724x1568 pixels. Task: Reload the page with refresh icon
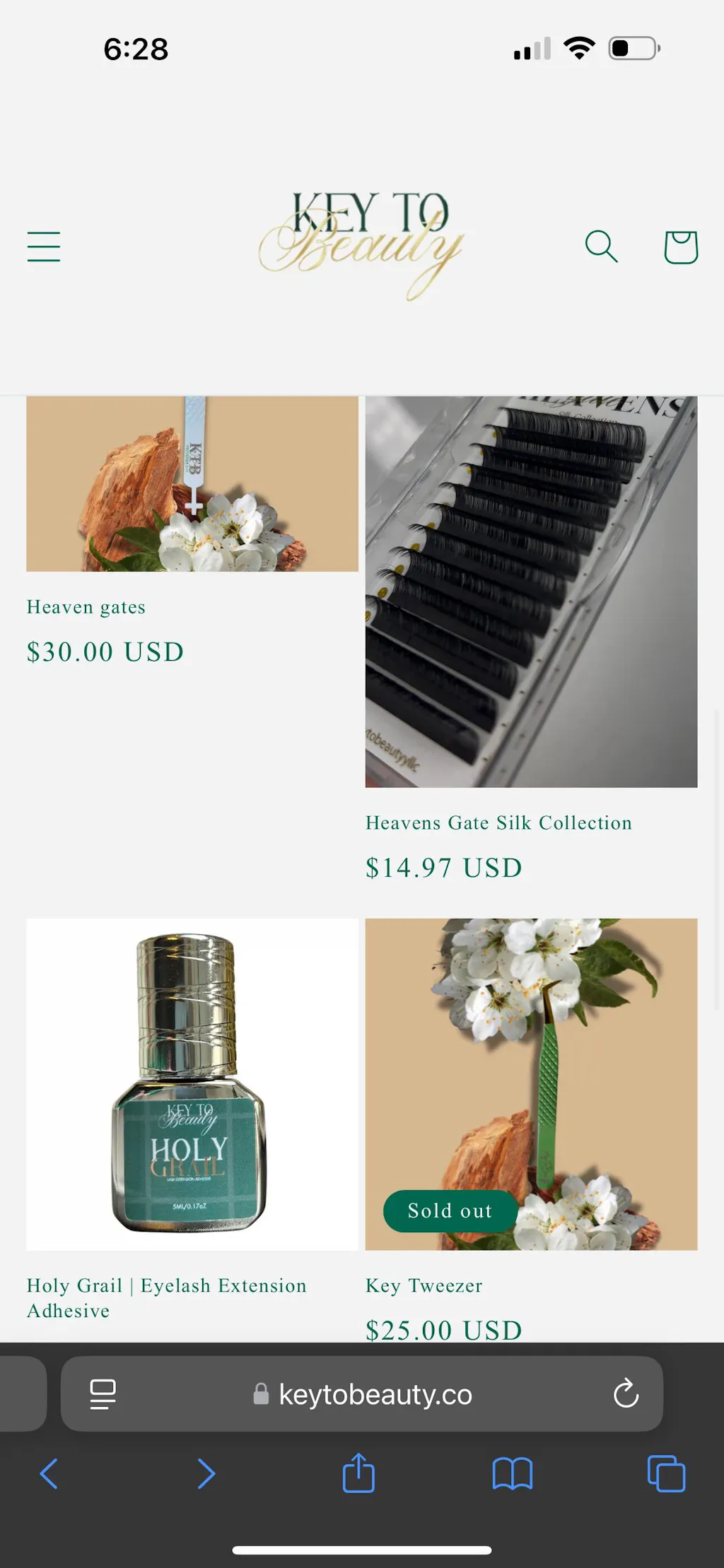[x=626, y=1393]
